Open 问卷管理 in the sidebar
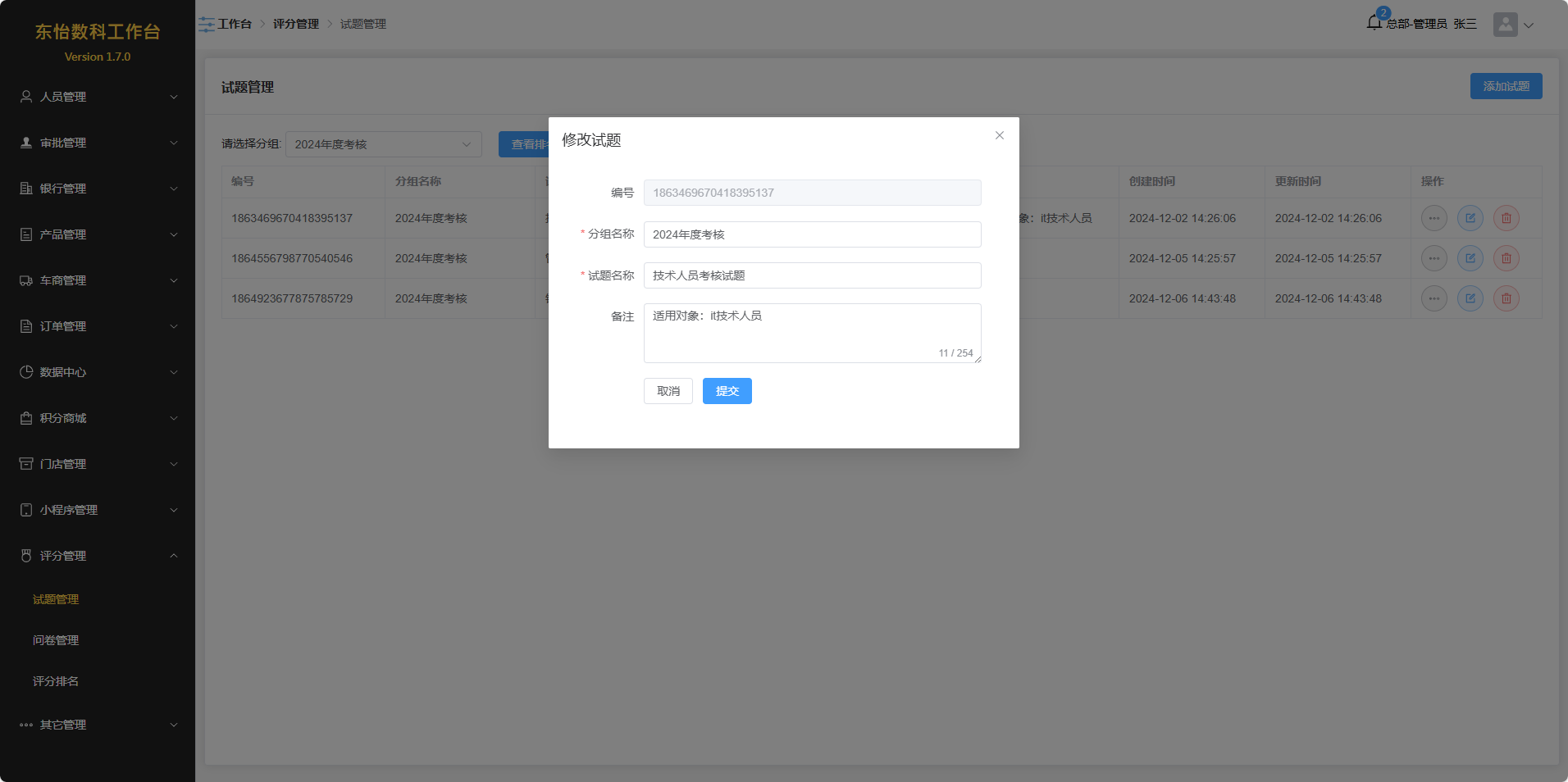This screenshot has height=782, width=1568. [56, 640]
